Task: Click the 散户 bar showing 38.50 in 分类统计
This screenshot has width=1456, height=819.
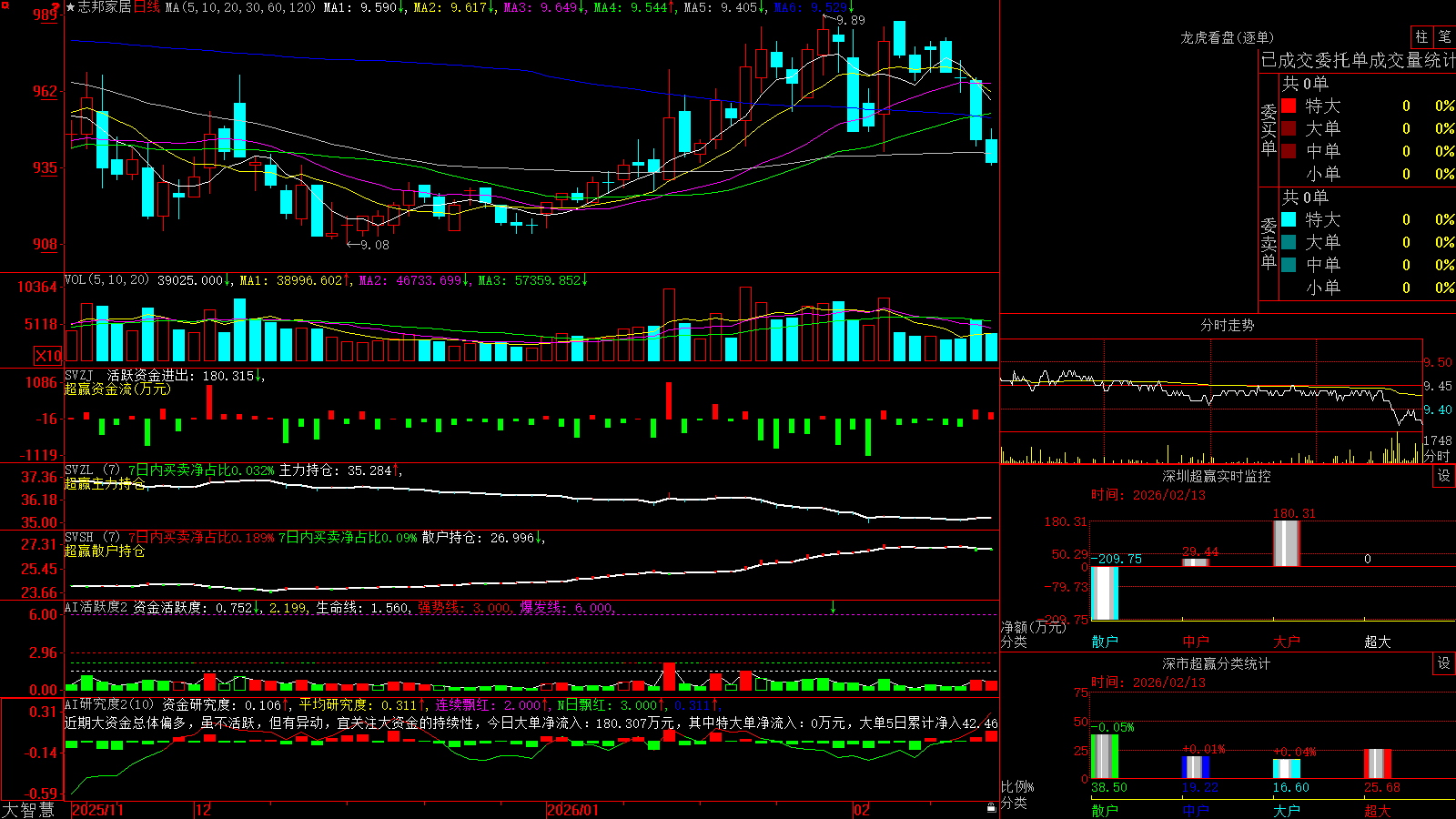Action: coord(1104,756)
